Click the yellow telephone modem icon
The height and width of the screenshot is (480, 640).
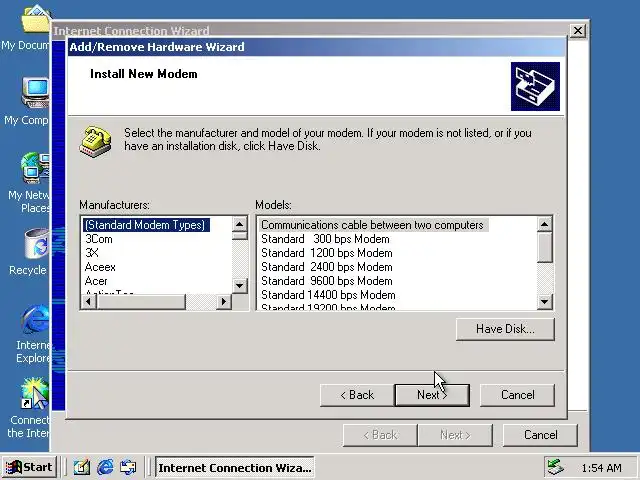[96, 142]
